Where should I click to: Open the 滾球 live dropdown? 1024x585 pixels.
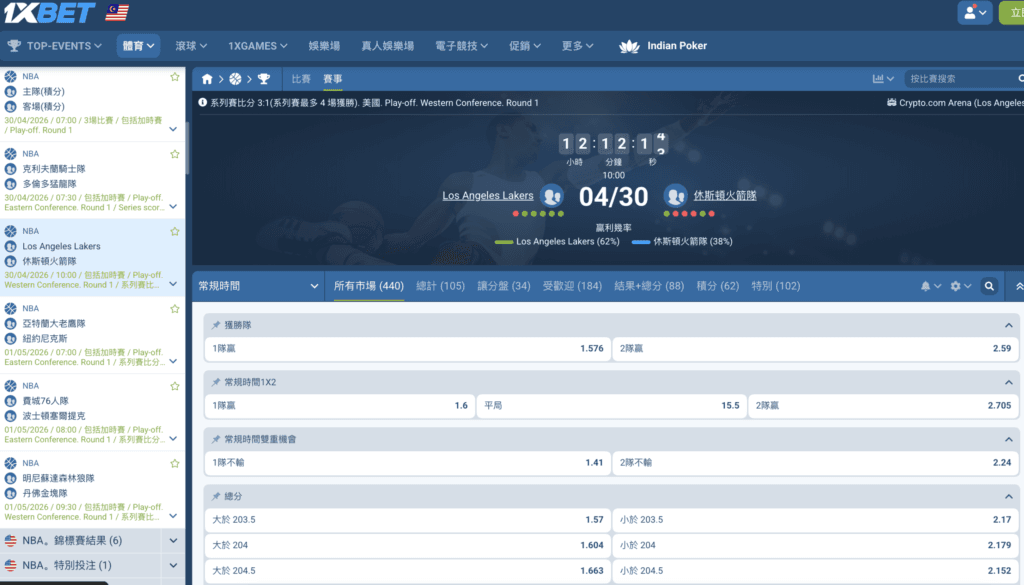(191, 46)
